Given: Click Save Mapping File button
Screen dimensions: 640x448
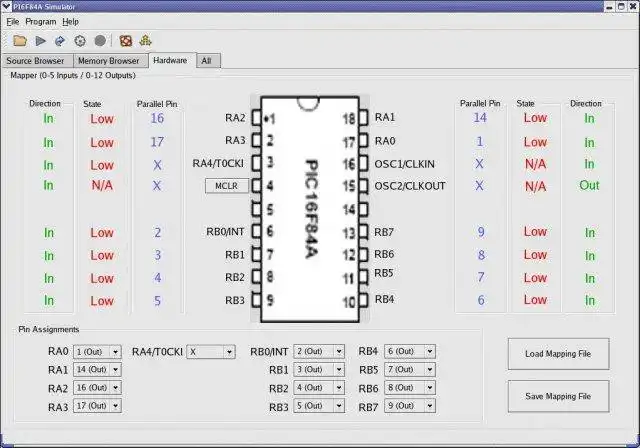Looking at the screenshot, I should pos(558,396).
